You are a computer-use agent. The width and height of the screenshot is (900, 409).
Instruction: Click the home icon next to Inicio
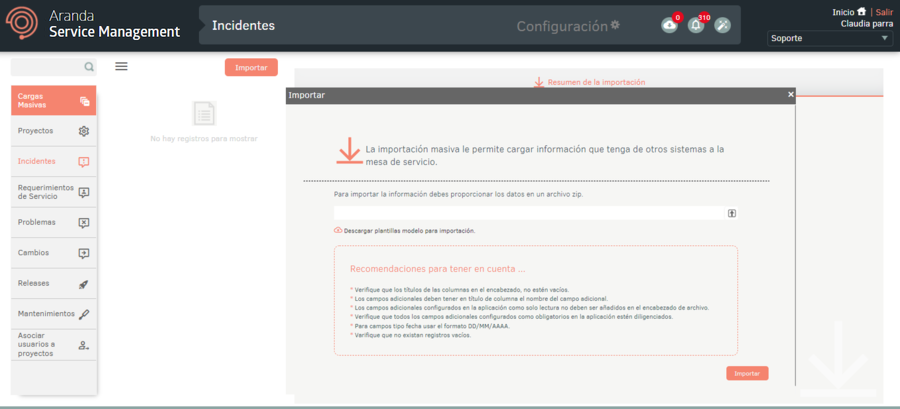(861, 12)
